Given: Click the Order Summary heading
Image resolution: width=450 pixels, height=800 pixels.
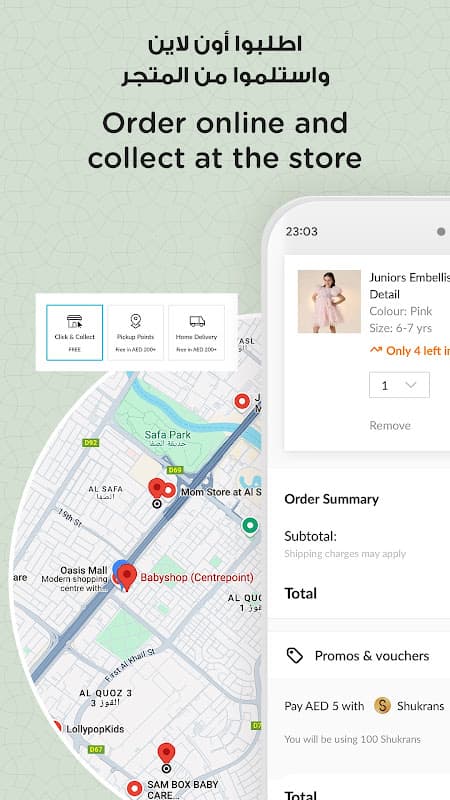Looking at the screenshot, I should pos(331,499).
